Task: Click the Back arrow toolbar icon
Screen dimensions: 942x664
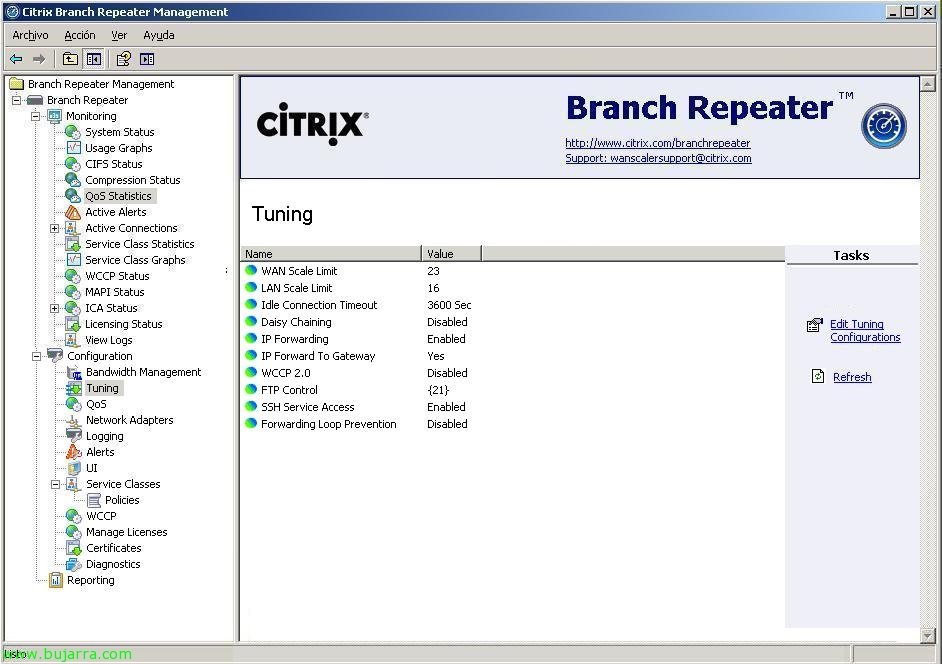Action: point(16,59)
